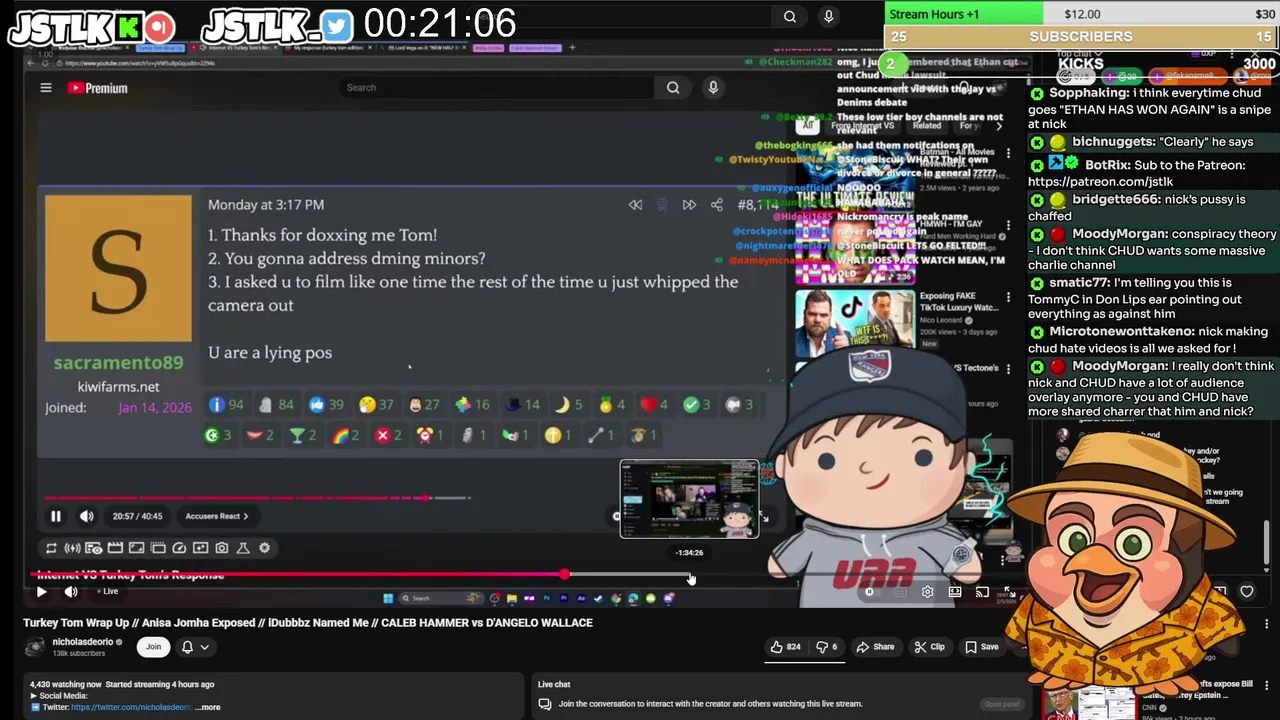Open Windows Start button in inner taskbar
This screenshot has height=720, width=1280.
click(388, 599)
